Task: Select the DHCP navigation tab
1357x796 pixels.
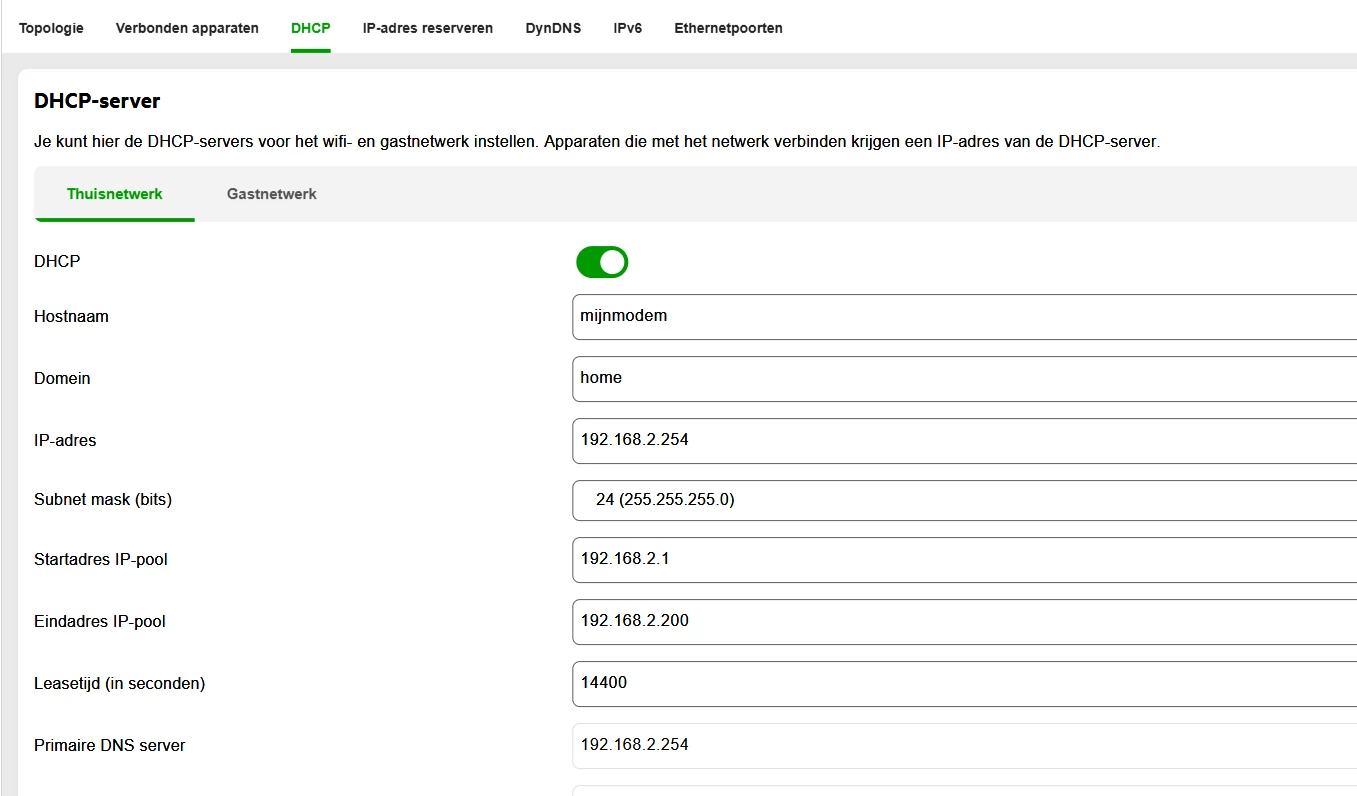Action: click(x=310, y=28)
